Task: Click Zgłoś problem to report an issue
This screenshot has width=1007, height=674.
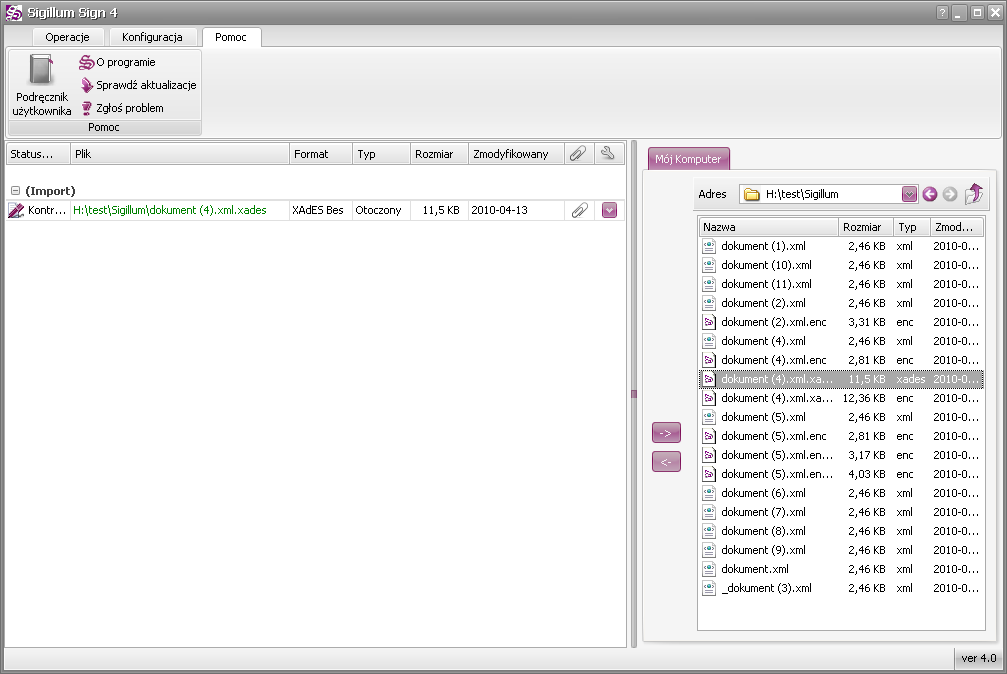Action: tap(122, 108)
